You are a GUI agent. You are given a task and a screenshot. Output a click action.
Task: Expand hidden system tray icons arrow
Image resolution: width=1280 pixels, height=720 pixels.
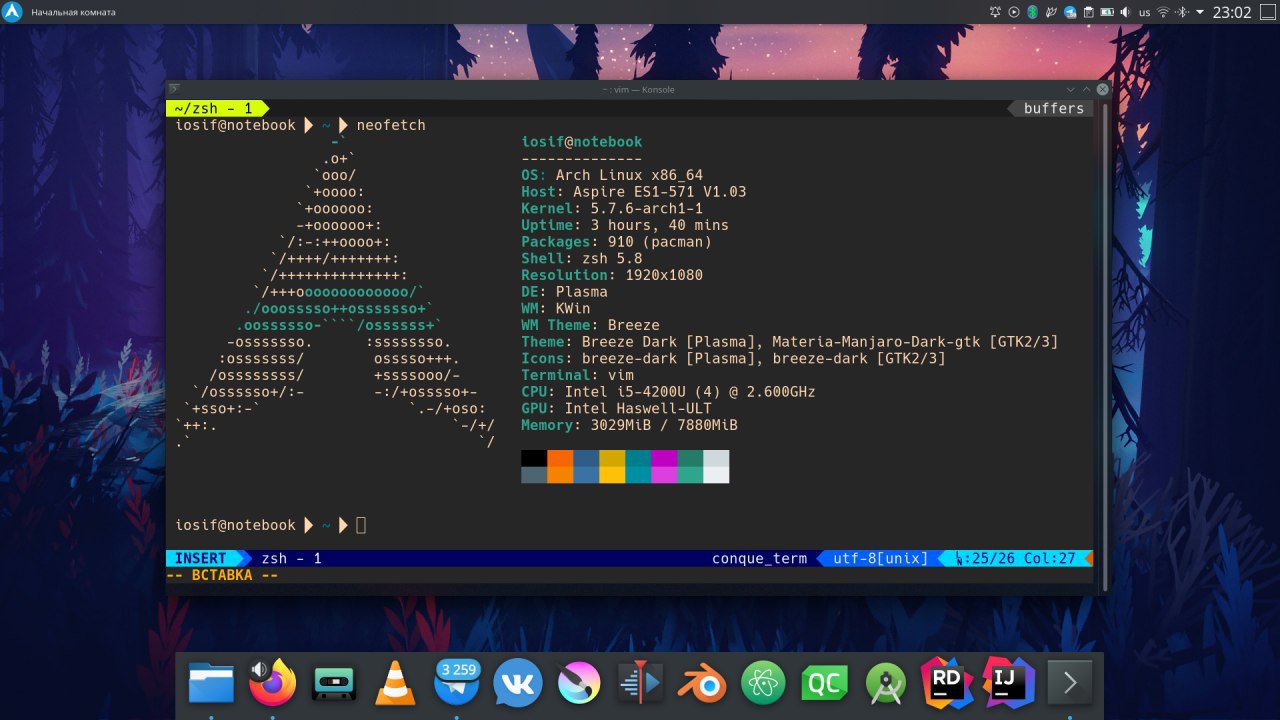1200,12
